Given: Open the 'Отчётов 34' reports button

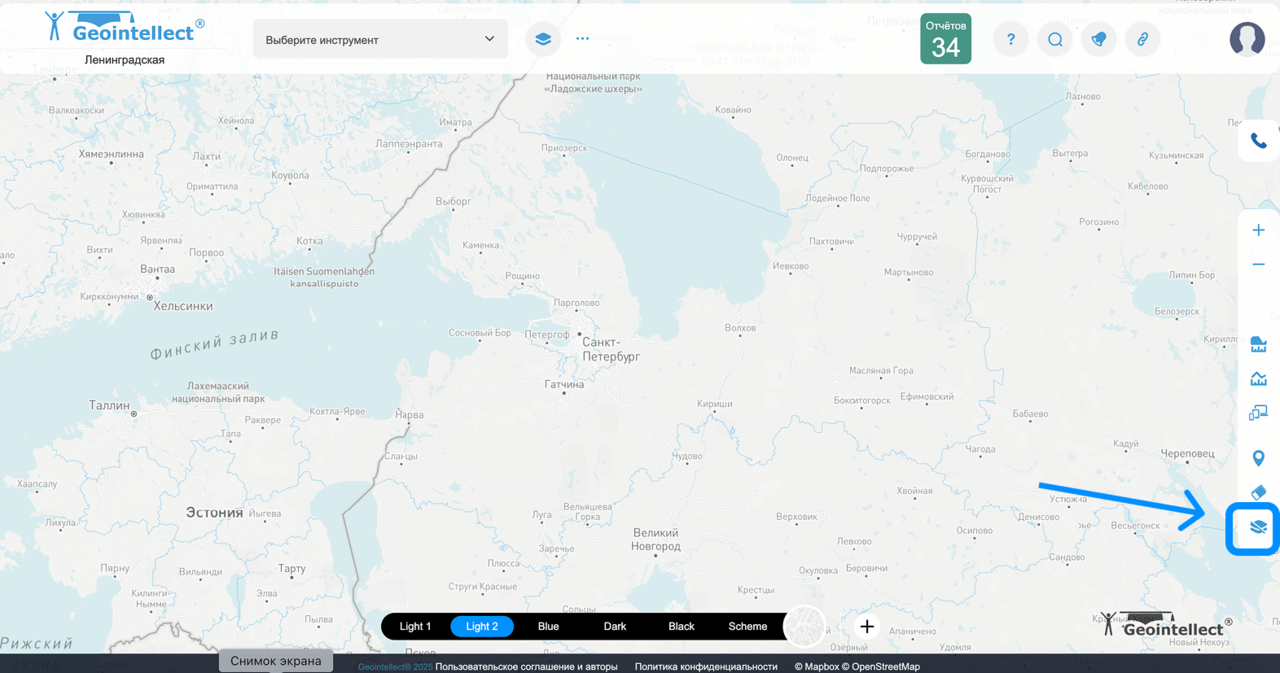Looking at the screenshot, I should (945, 39).
